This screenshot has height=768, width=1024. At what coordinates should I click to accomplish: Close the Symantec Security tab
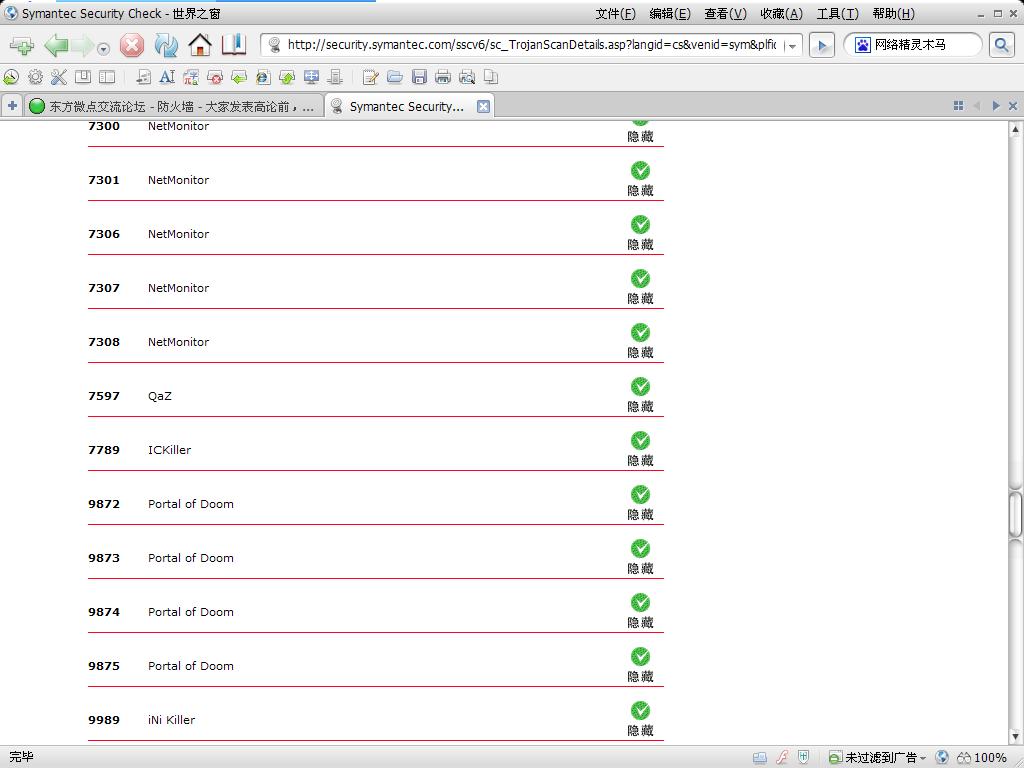[x=483, y=106]
